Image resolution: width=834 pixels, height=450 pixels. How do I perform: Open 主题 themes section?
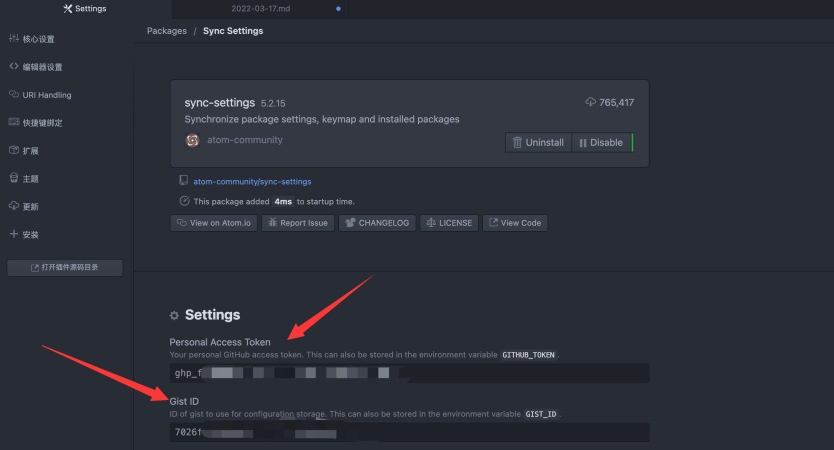pos(30,179)
